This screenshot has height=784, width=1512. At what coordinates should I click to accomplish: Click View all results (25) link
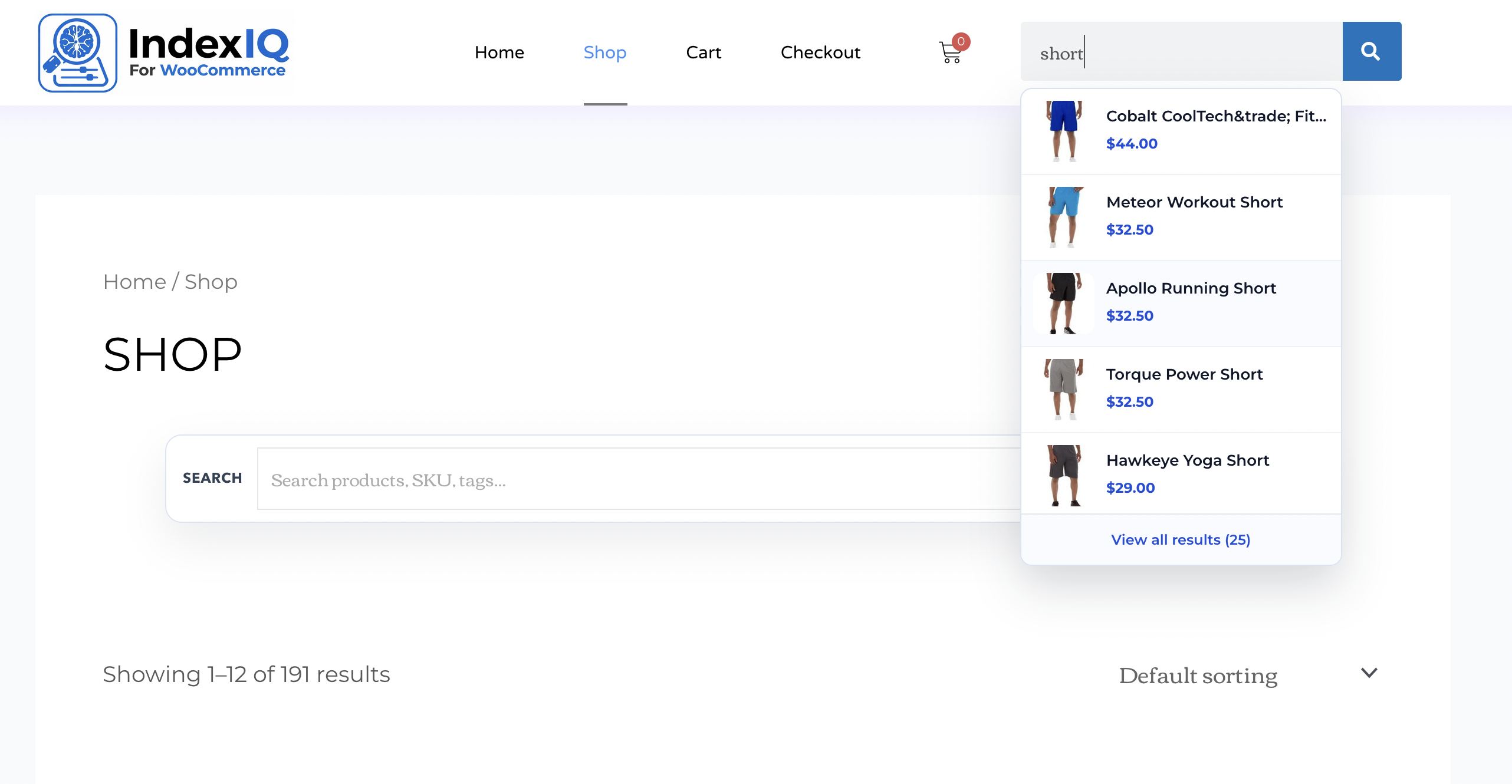point(1180,539)
